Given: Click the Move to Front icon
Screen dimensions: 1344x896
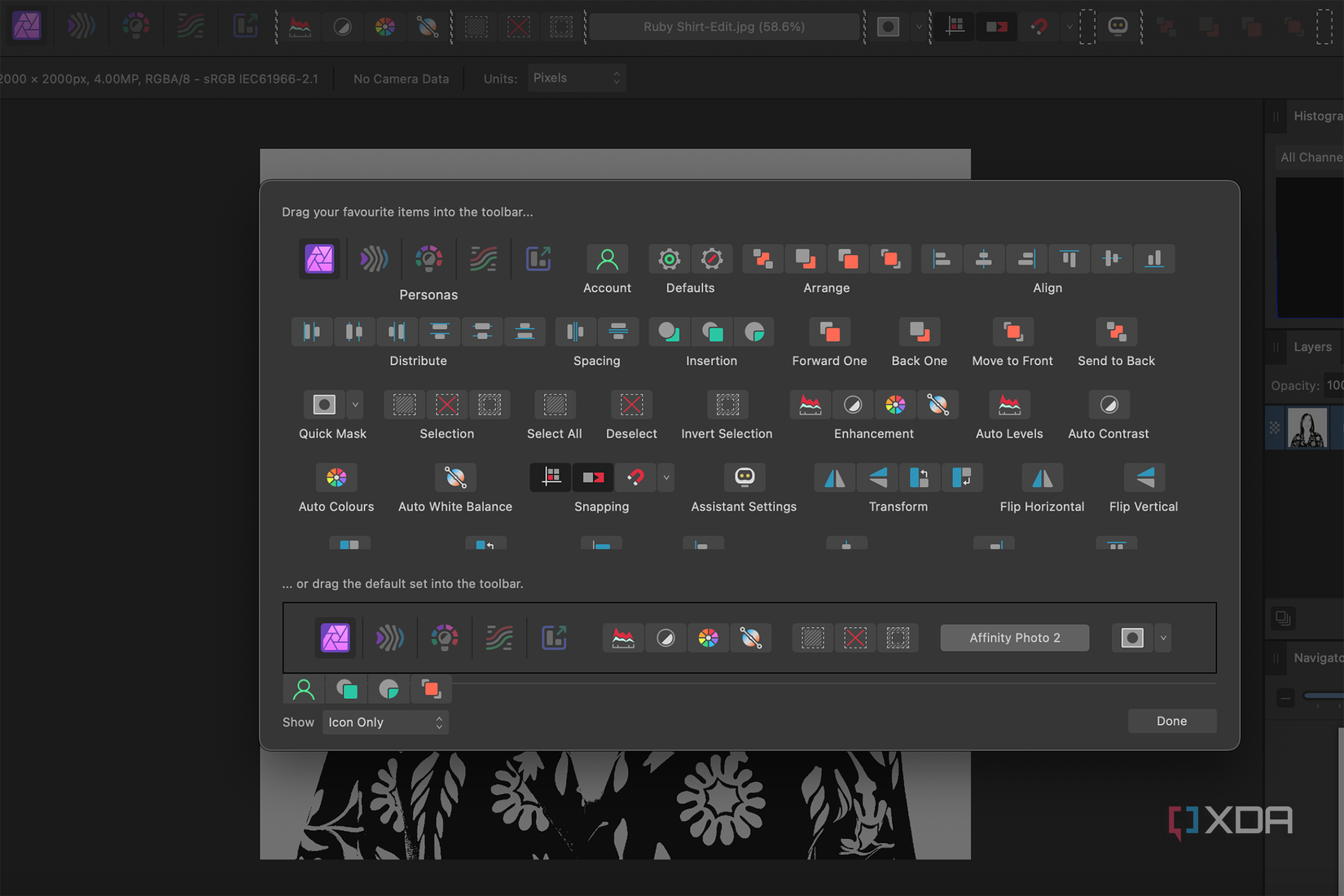Looking at the screenshot, I should point(1012,332).
